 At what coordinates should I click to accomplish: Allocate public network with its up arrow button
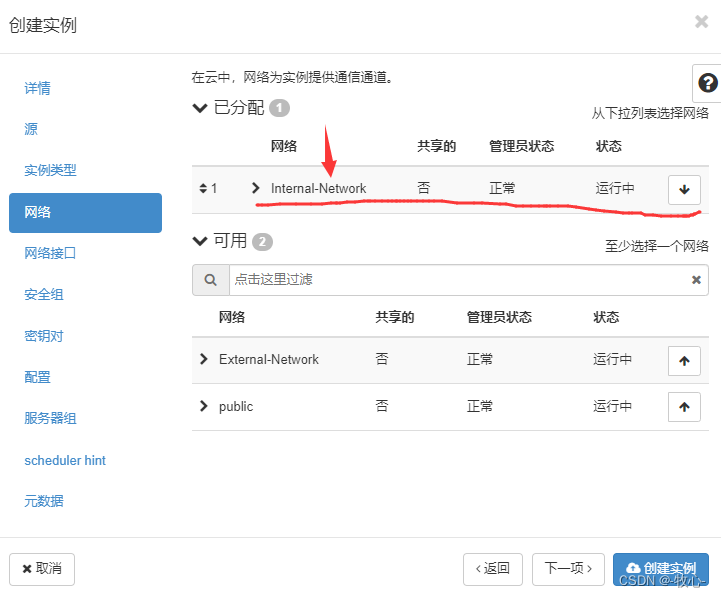(684, 407)
